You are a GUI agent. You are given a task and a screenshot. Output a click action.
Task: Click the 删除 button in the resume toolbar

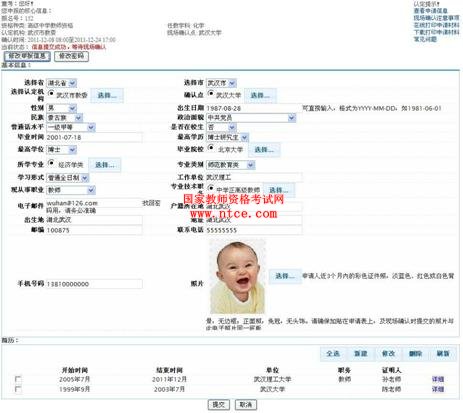tap(416, 353)
